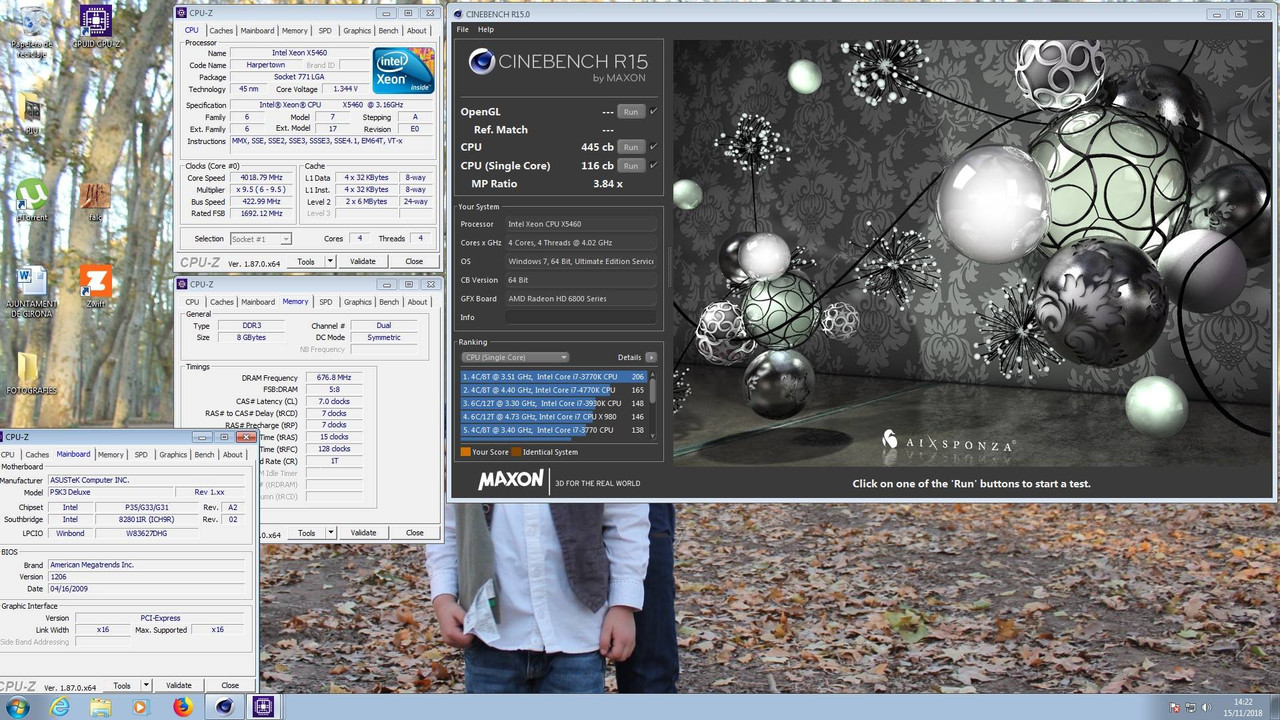Run the CPU benchmark
This screenshot has width=1280, height=720.
(x=631, y=147)
